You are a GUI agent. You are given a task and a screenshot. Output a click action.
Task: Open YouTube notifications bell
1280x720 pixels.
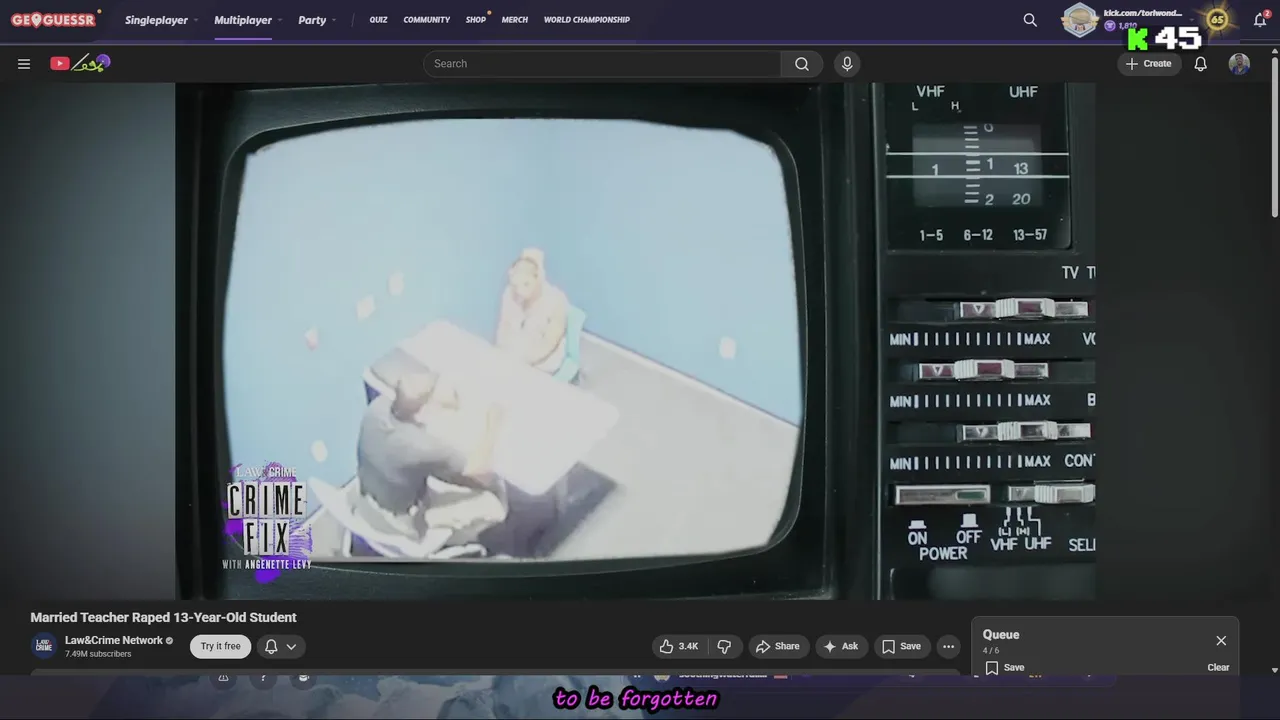click(1201, 63)
